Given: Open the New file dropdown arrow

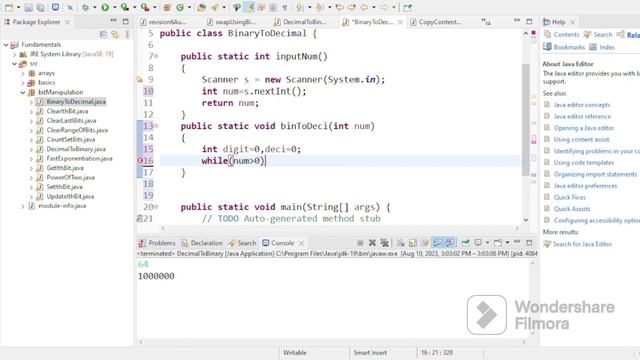Looking at the screenshot, I should point(18,7).
